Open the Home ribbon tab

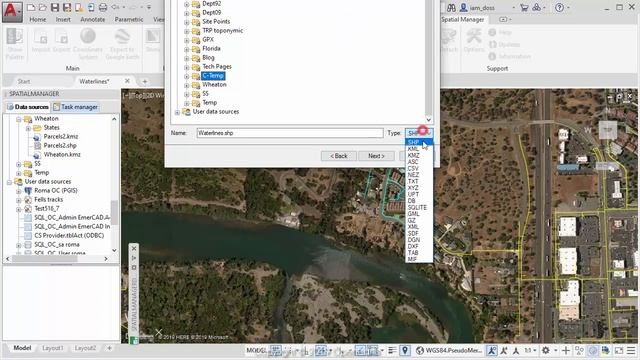pyautogui.click(x=38, y=19)
